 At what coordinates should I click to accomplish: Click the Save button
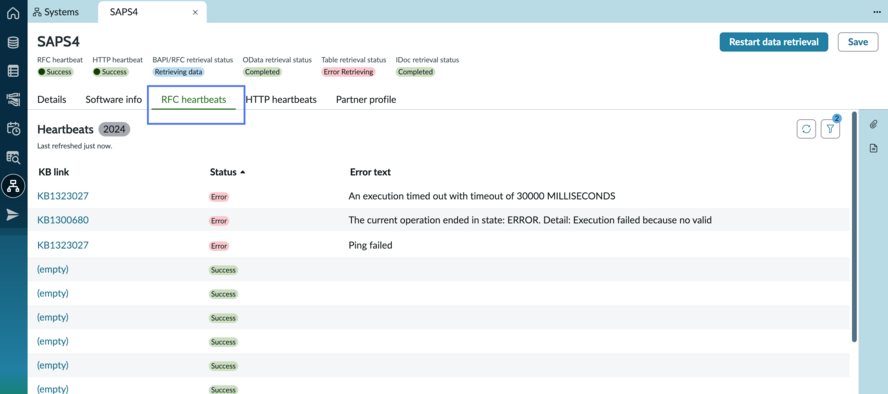pyautogui.click(x=858, y=42)
